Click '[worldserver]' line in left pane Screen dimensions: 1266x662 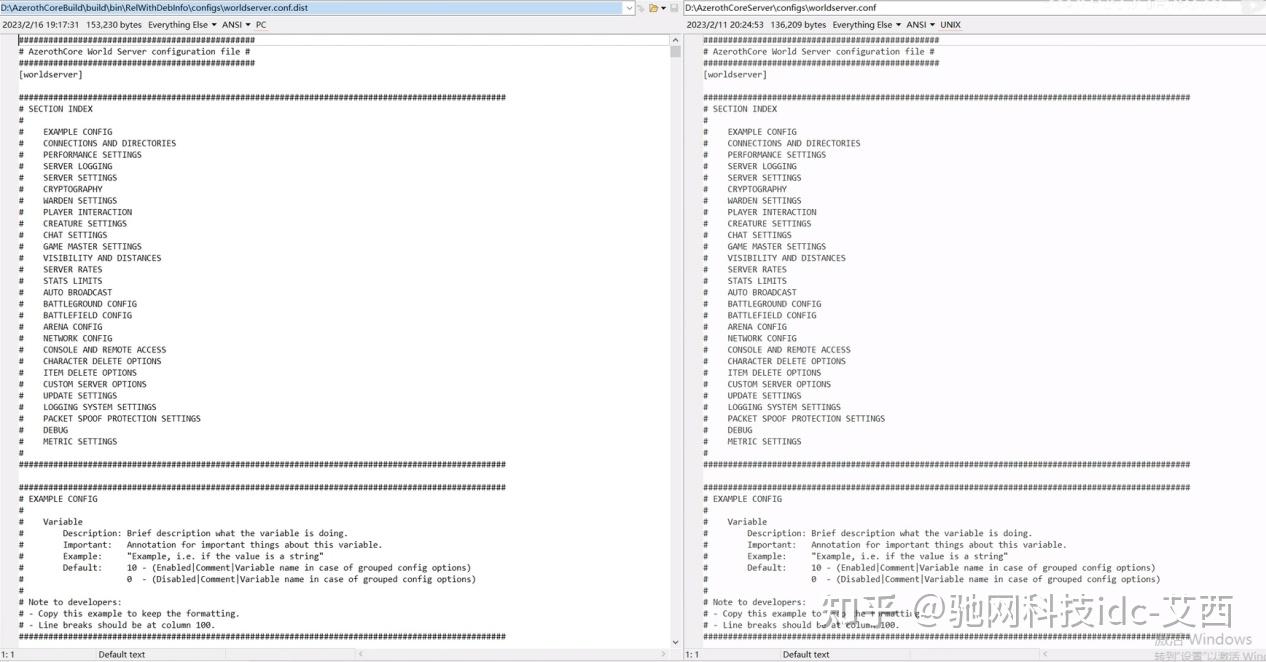tap(50, 74)
